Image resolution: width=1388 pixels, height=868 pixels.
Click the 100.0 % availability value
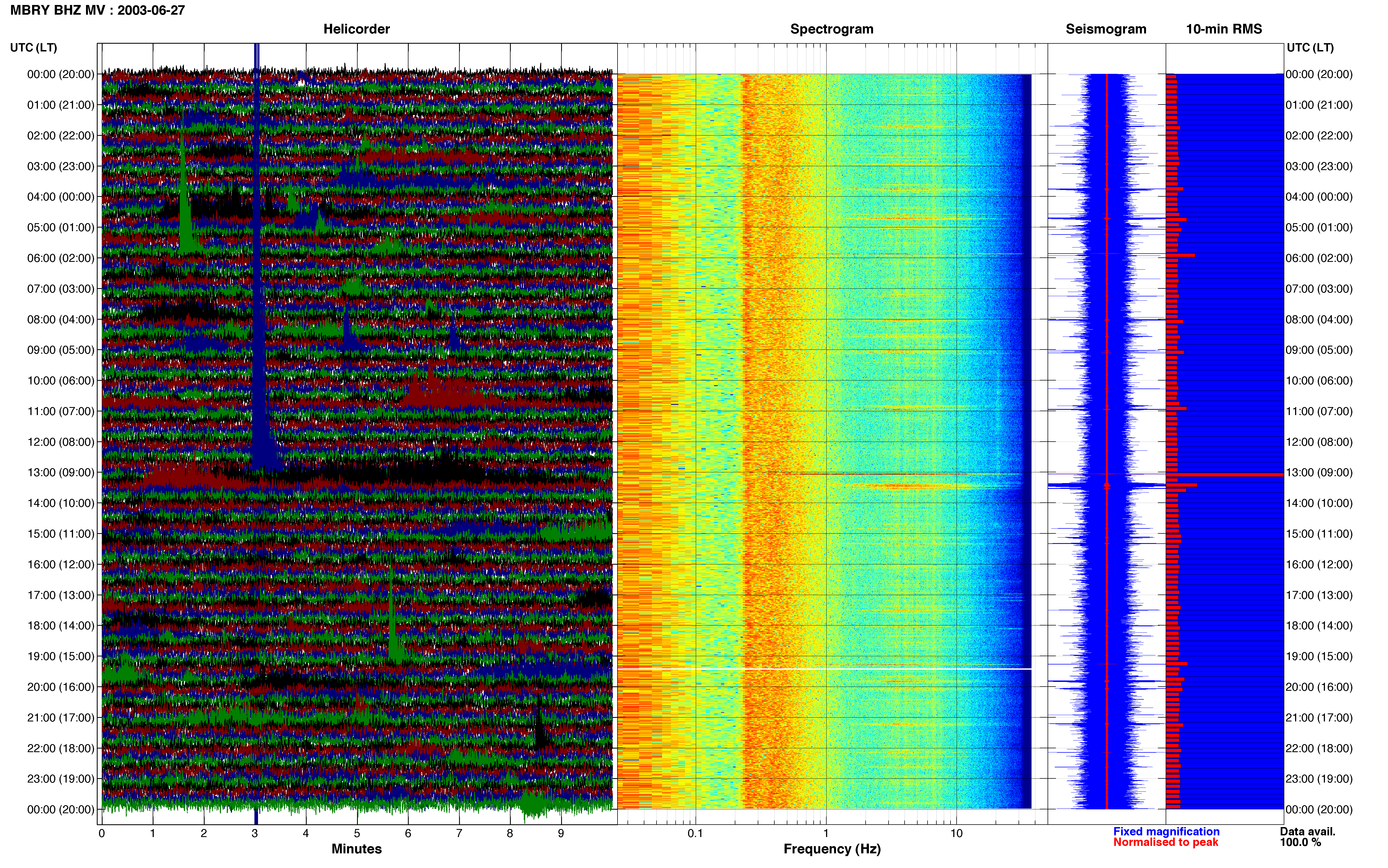(1300, 842)
